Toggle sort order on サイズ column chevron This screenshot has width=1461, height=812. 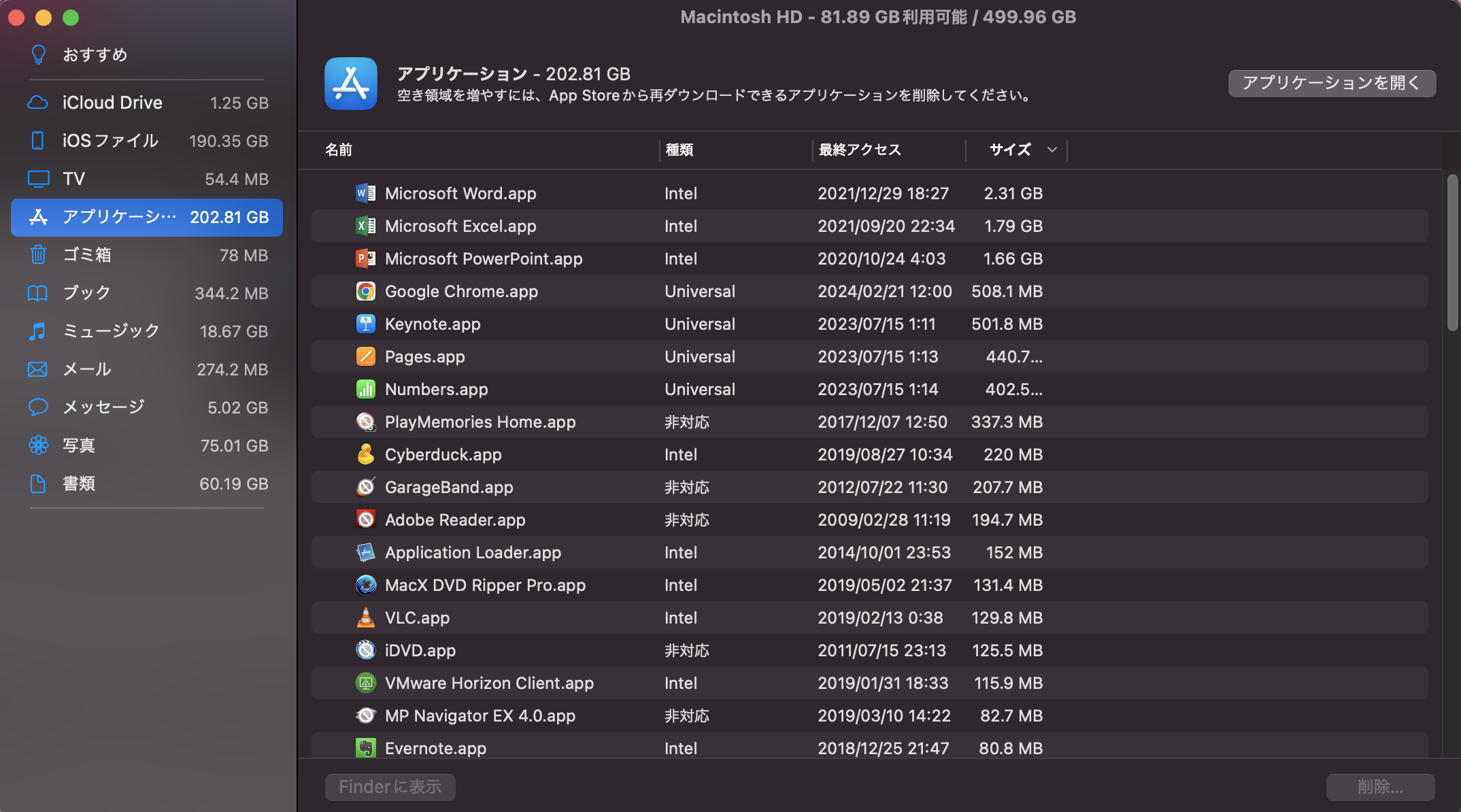(x=1052, y=150)
